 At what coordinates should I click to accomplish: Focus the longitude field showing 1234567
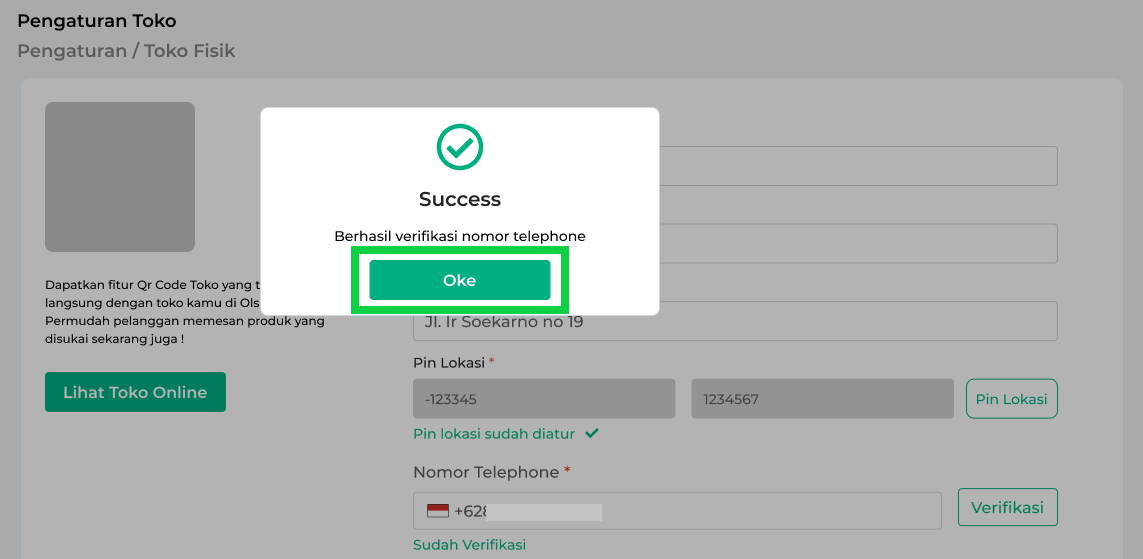point(822,399)
